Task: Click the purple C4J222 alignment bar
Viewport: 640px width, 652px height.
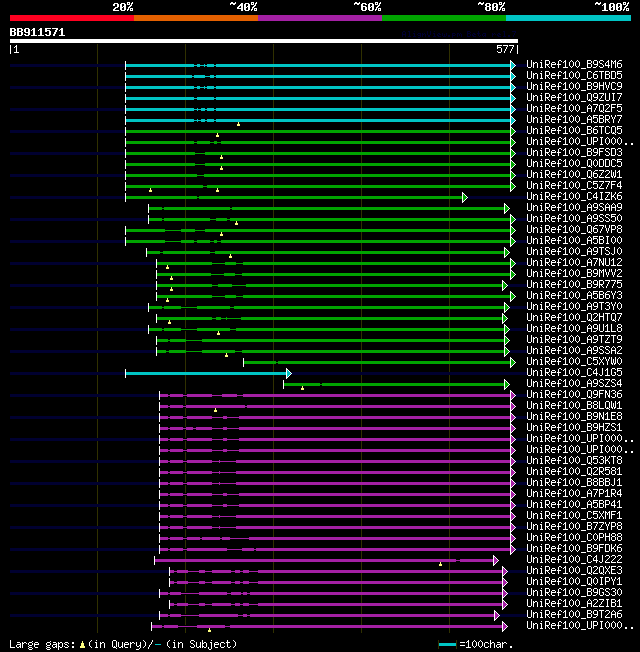Action: pos(324,561)
